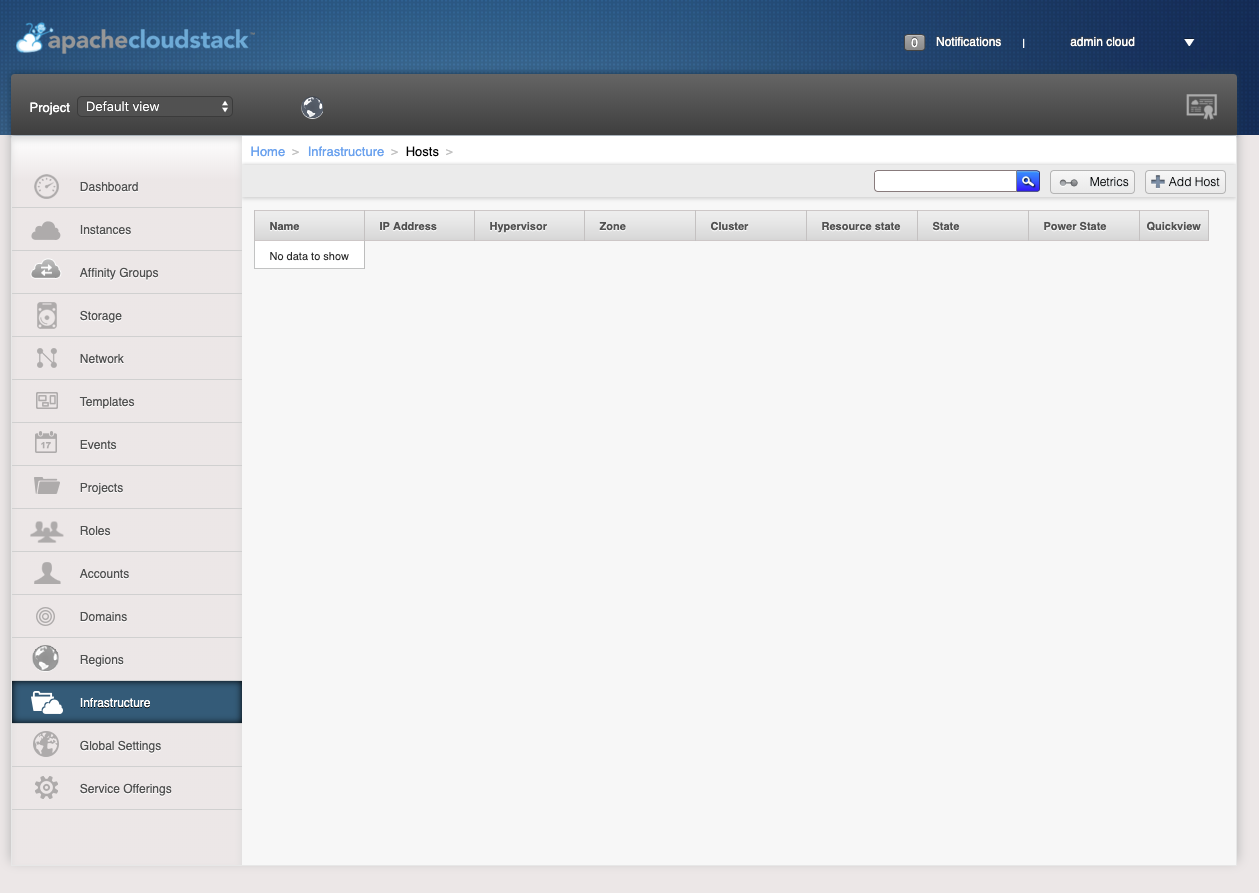
Task: Go to Projects section
Action: point(127,488)
